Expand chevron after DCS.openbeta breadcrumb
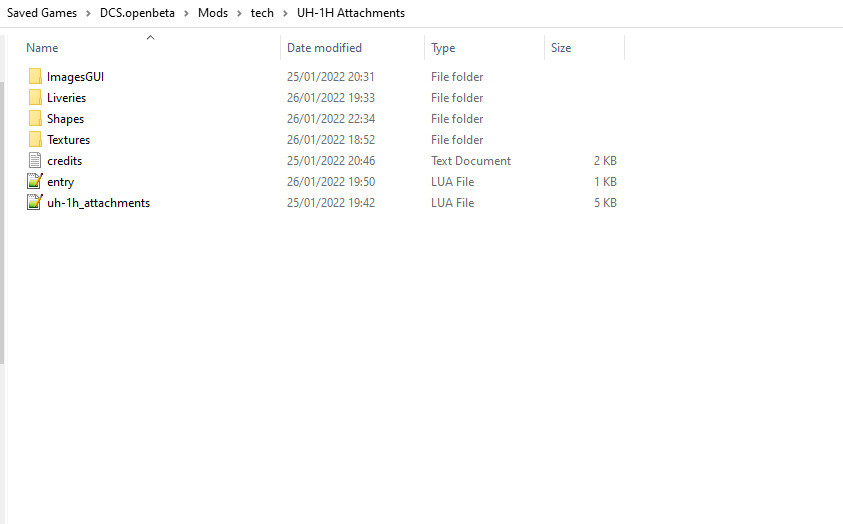Screen dimensions: 843x524 [x=186, y=13]
